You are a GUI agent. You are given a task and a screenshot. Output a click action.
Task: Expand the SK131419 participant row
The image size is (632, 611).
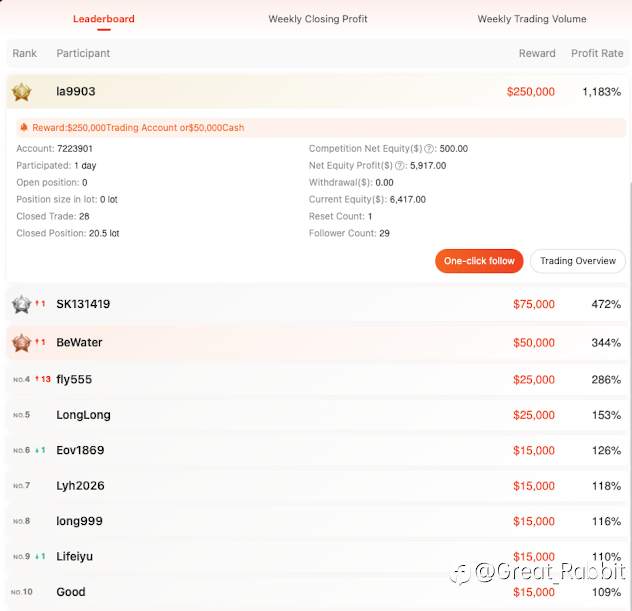316,304
